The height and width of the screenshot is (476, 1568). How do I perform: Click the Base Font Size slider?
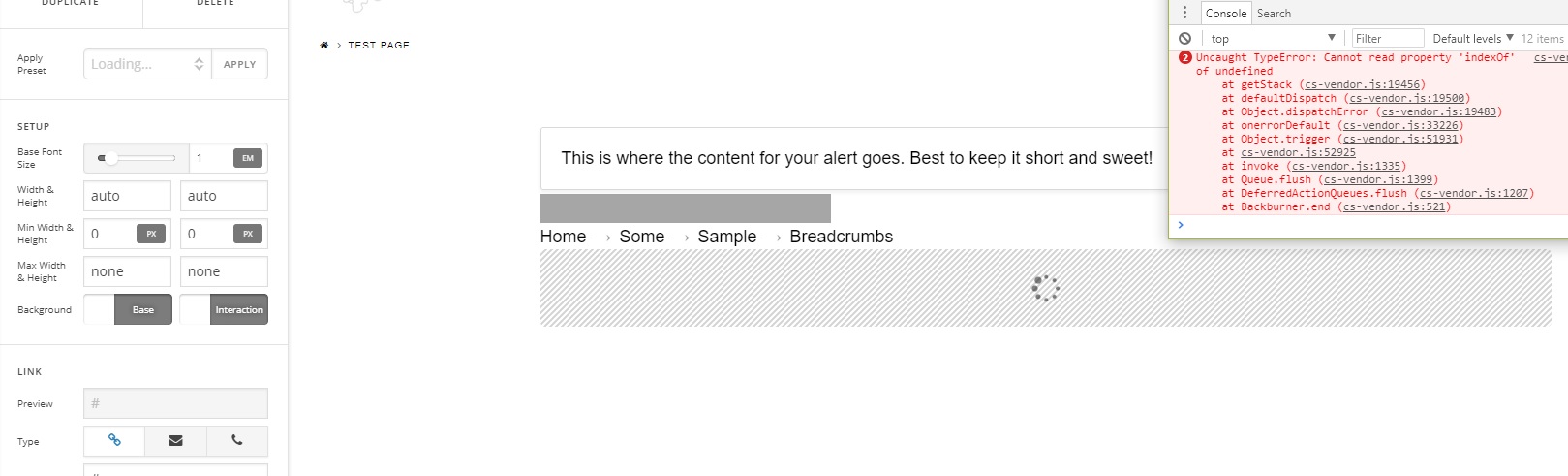pos(137,158)
